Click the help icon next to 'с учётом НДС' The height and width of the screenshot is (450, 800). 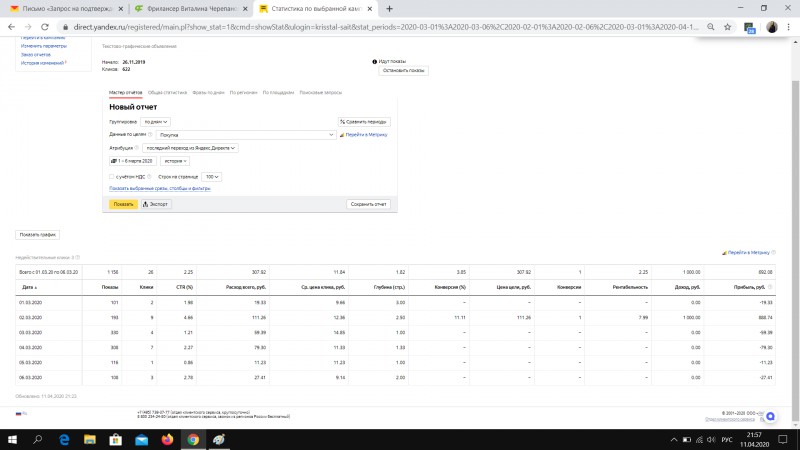click(149, 177)
